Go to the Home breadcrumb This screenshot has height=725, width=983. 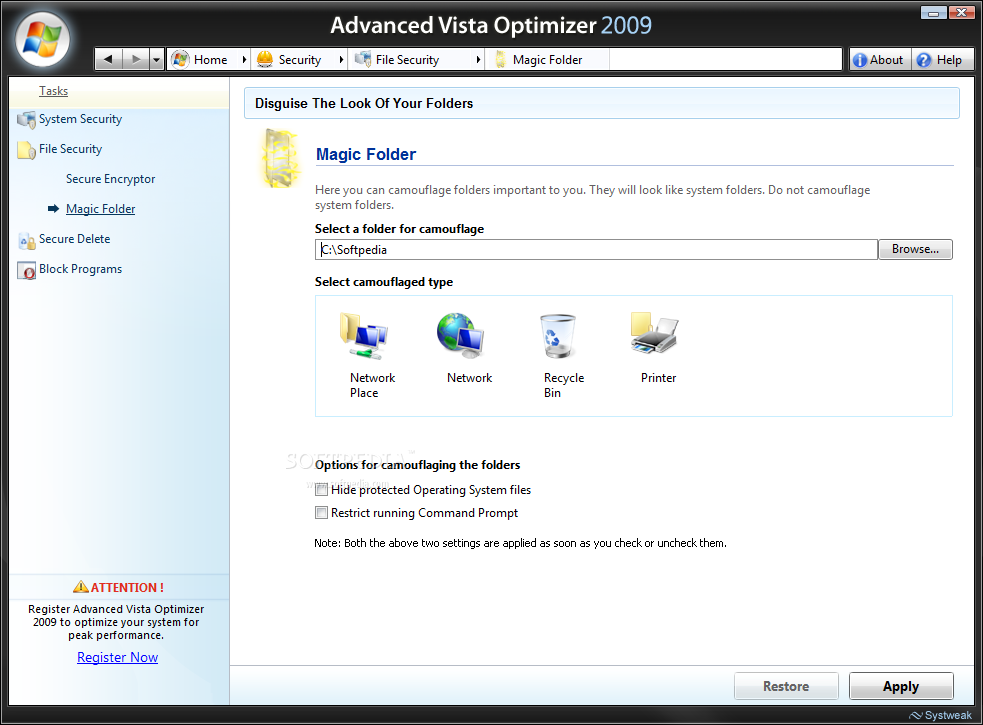tap(211, 60)
